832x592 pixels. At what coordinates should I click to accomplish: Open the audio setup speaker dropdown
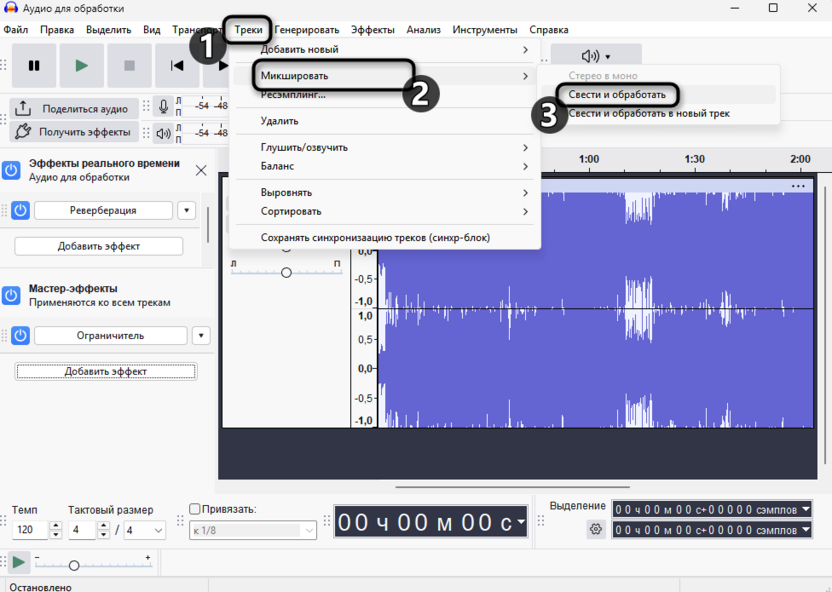coord(596,56)
